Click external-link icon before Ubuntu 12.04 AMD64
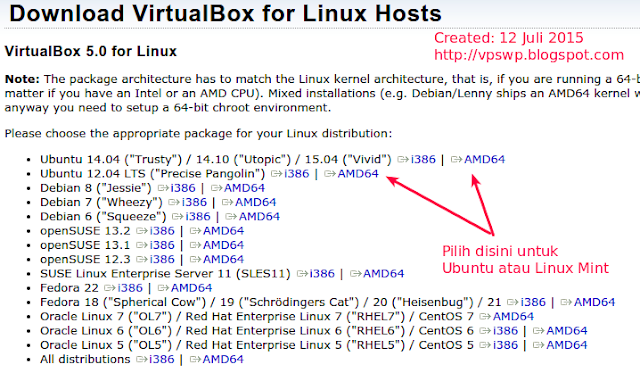This screenshot has height=373, width=640. coord(330,174)
